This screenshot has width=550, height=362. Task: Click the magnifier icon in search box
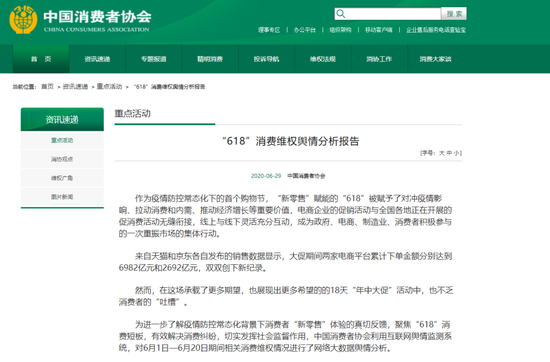(341, 14)
